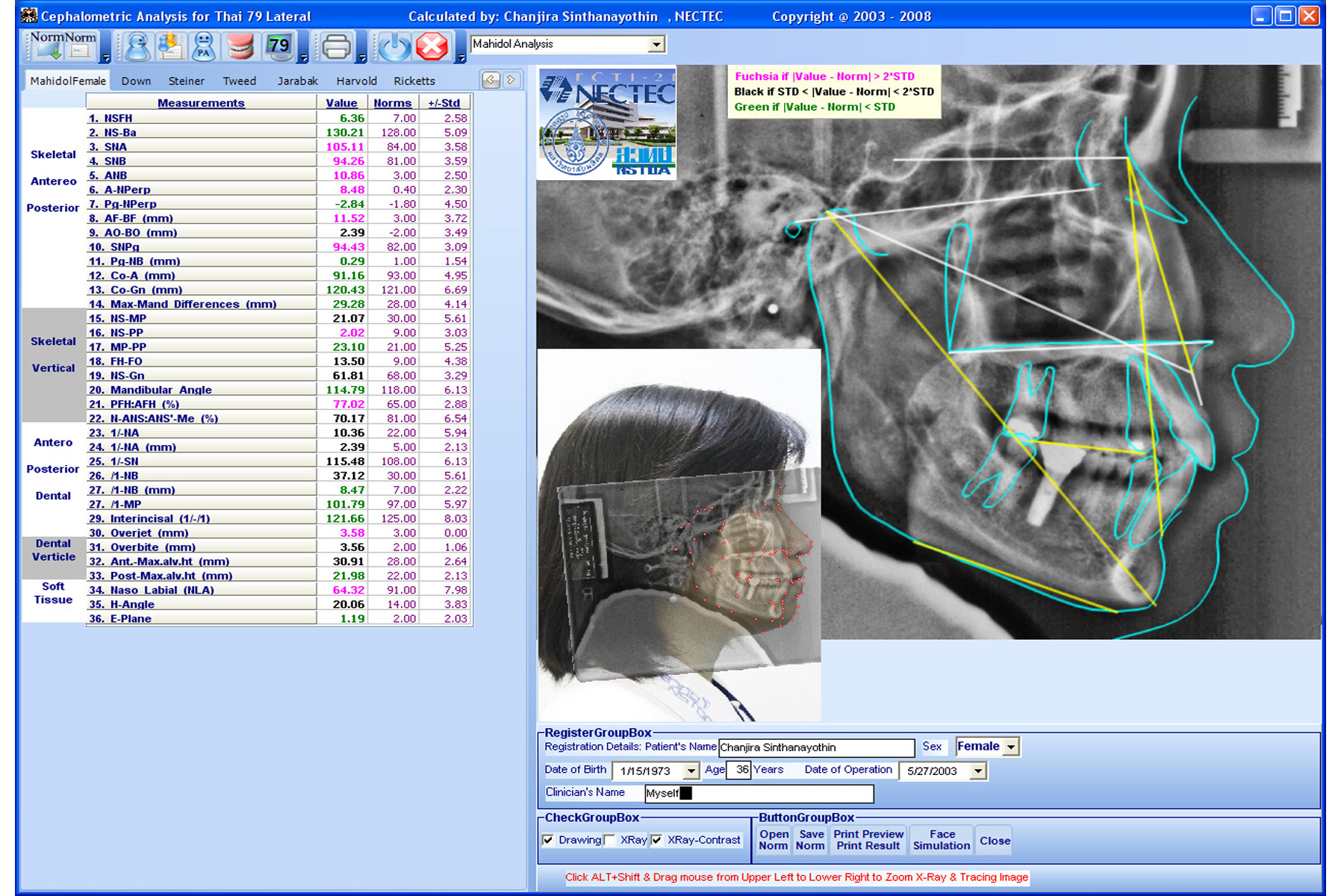Click the Face Simulation button
This screenshot has width=1344, height=896.
click(x=942, y=840)
